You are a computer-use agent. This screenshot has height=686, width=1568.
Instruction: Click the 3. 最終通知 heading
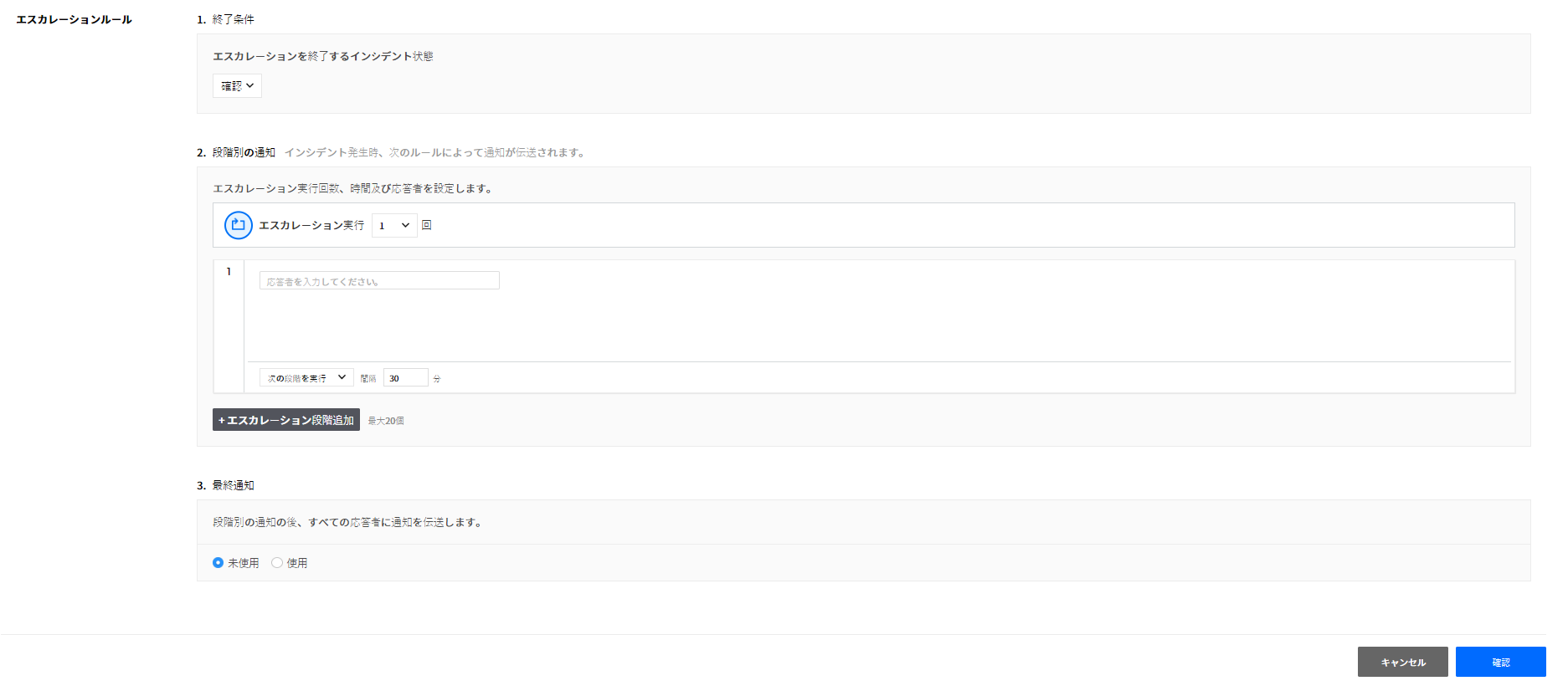point(226,485)
